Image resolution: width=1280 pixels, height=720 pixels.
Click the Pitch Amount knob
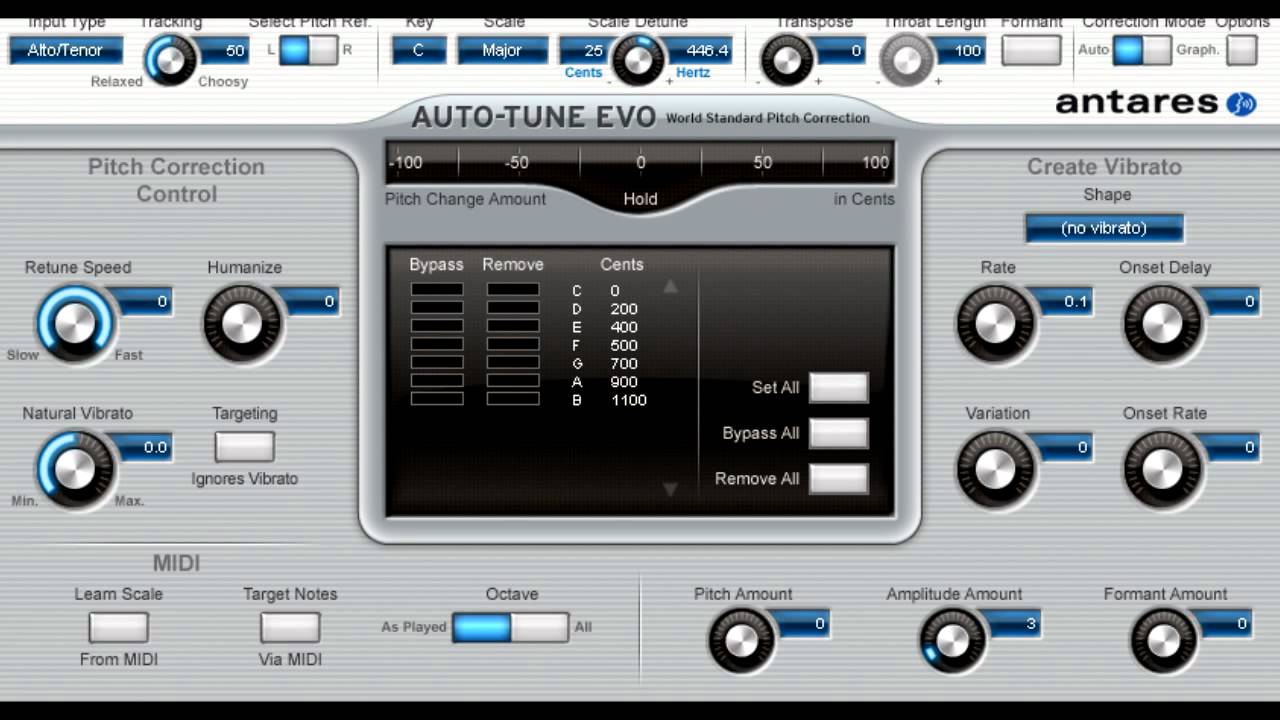pyautogui.click(x=742, y=640)
